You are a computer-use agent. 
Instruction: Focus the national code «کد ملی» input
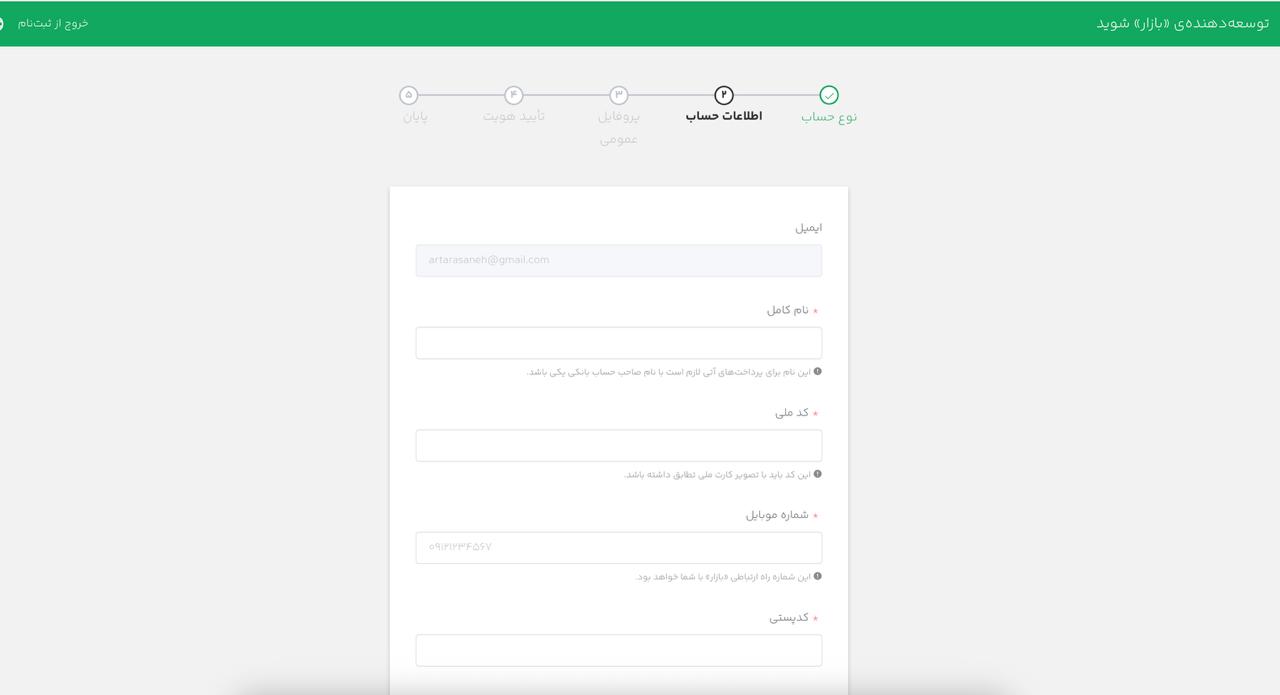coord(619,445)
